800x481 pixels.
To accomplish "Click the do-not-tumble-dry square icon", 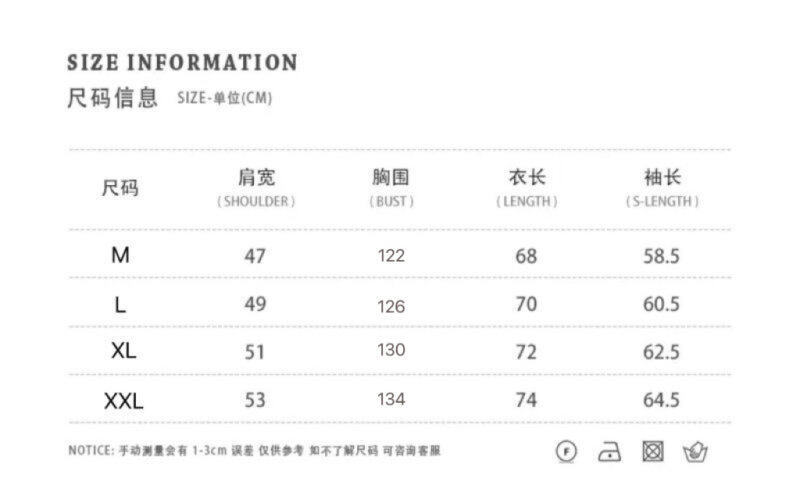I will 653,451.
